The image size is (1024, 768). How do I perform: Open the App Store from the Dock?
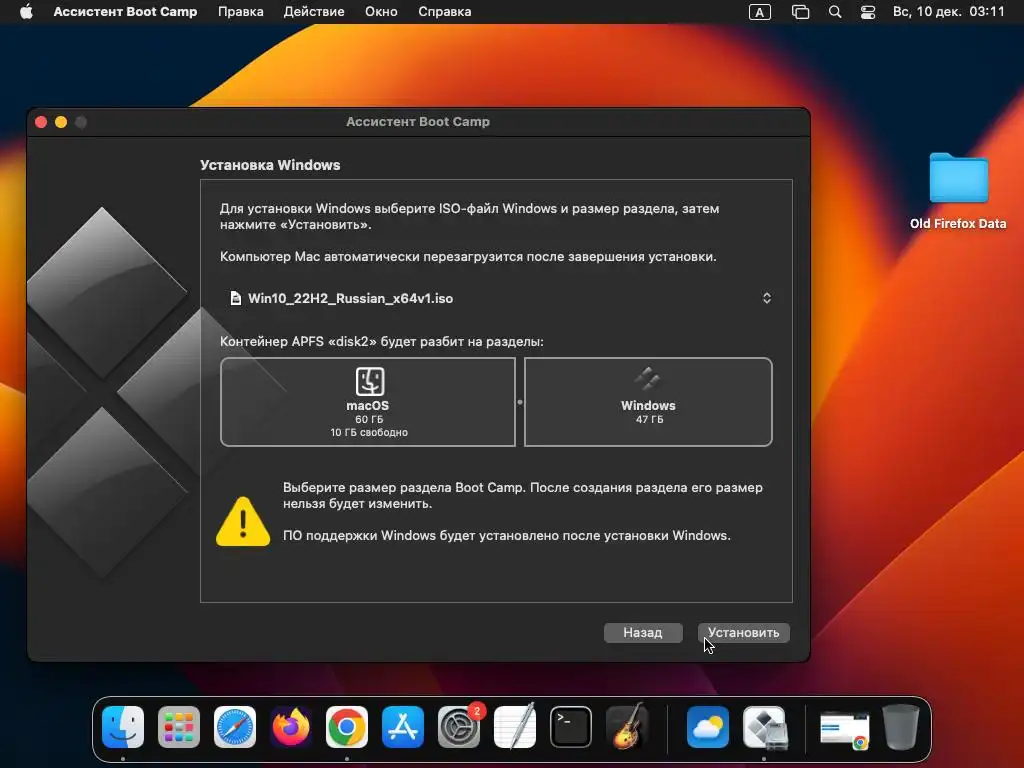403,726
